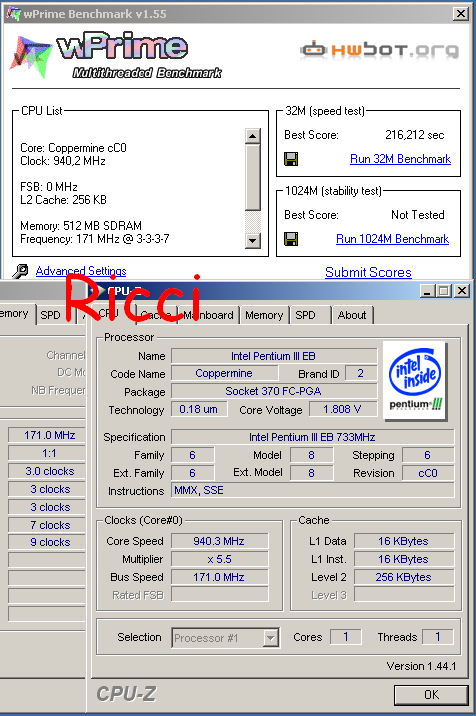Click Submit Scores link
This screenshot has width=476, height=716.
click(x=368, y=272)
